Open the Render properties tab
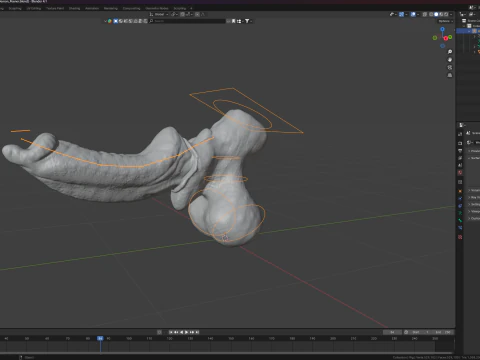480x360 pixels. tap(460, 143)
